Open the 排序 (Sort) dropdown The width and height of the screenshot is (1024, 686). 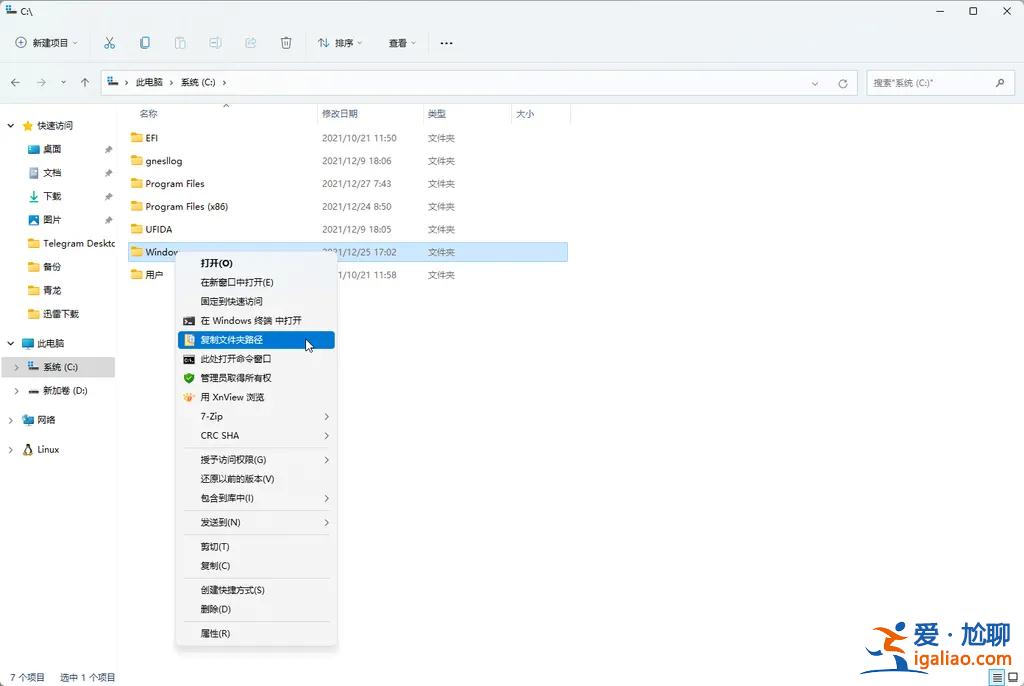[x=341, y=43]
